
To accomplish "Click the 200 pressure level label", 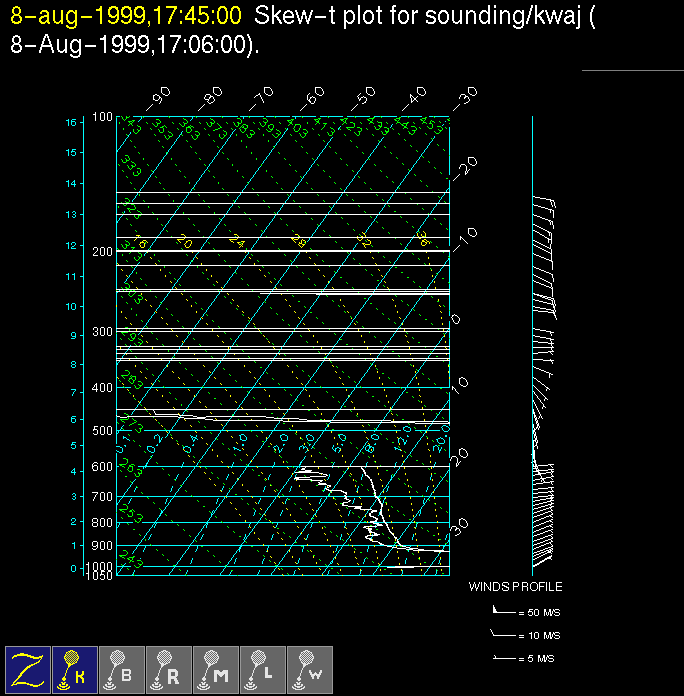I will coord(103,252).
